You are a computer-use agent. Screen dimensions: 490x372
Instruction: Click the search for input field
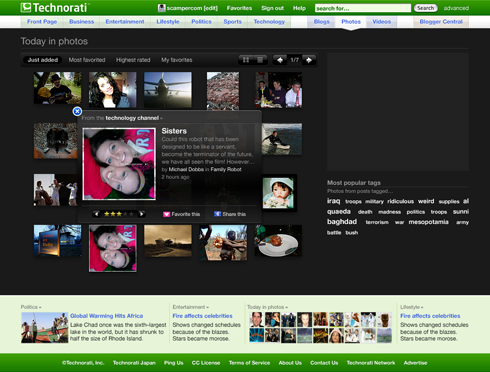coord(363,8)
